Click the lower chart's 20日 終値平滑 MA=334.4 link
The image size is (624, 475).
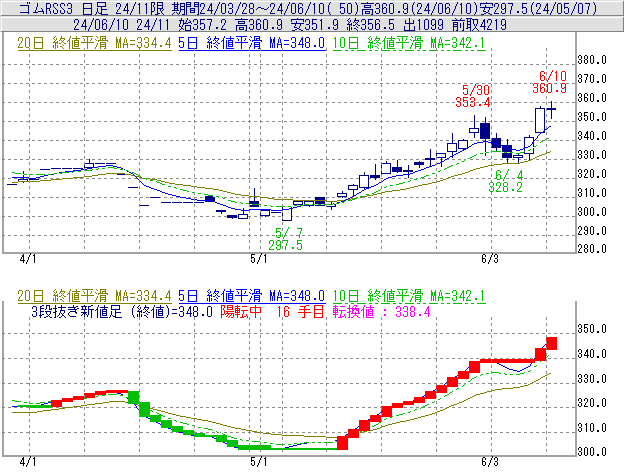coord(94,296)
